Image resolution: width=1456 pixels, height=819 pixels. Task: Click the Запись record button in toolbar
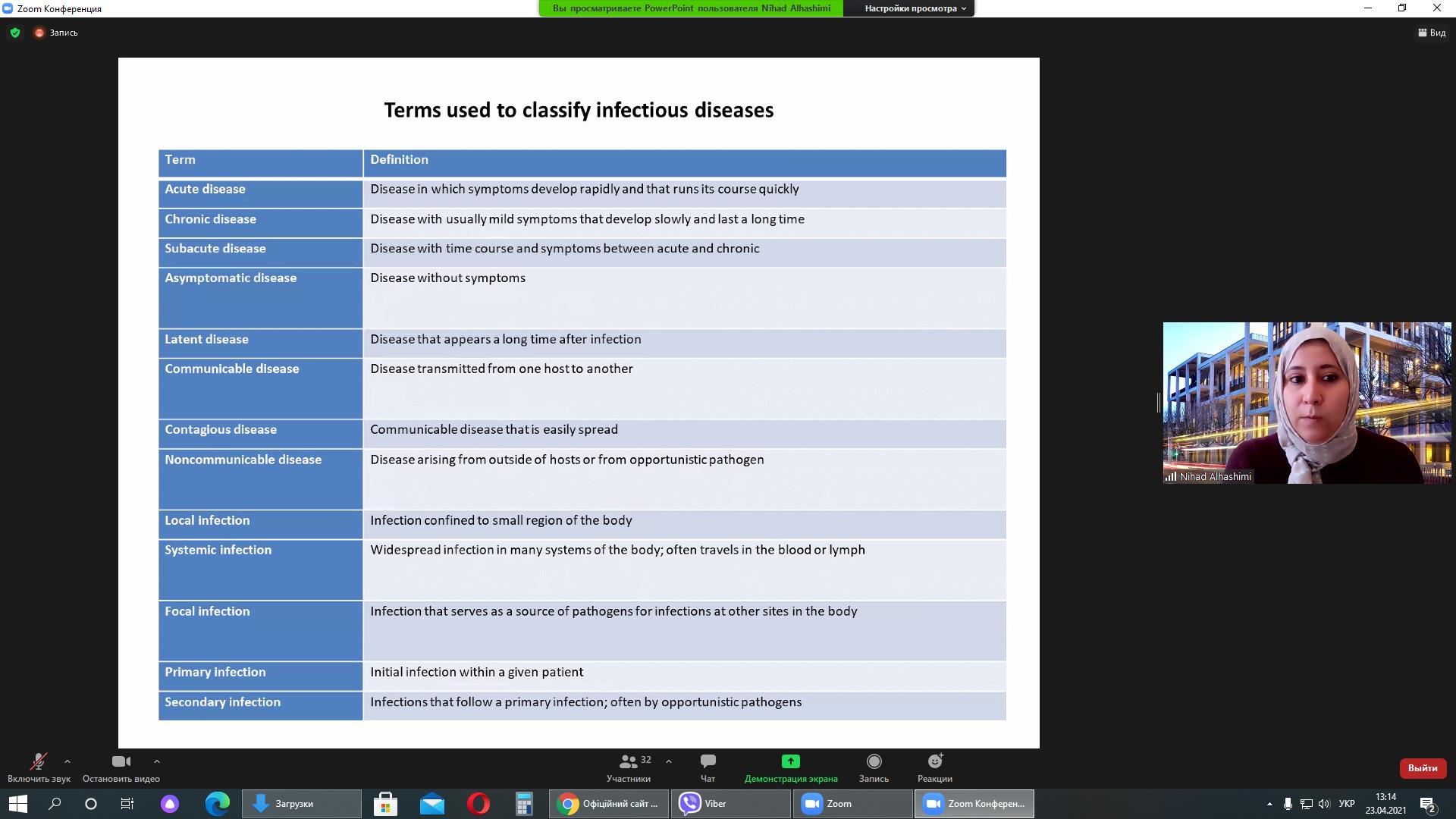(874, 767)
